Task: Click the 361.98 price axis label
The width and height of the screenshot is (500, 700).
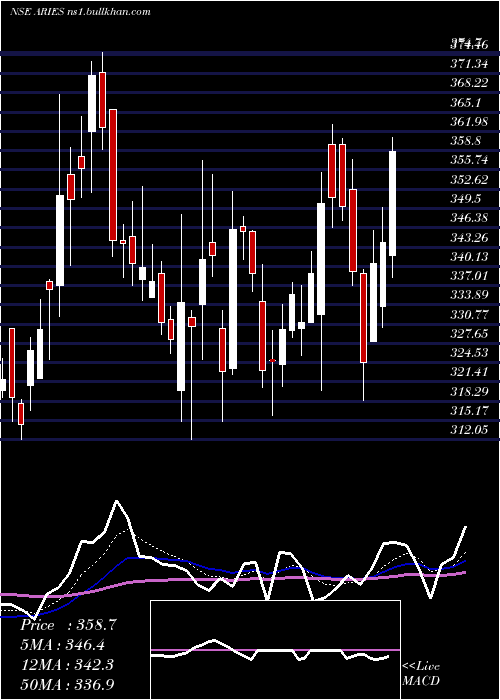Action: click(x=469, y=121)
